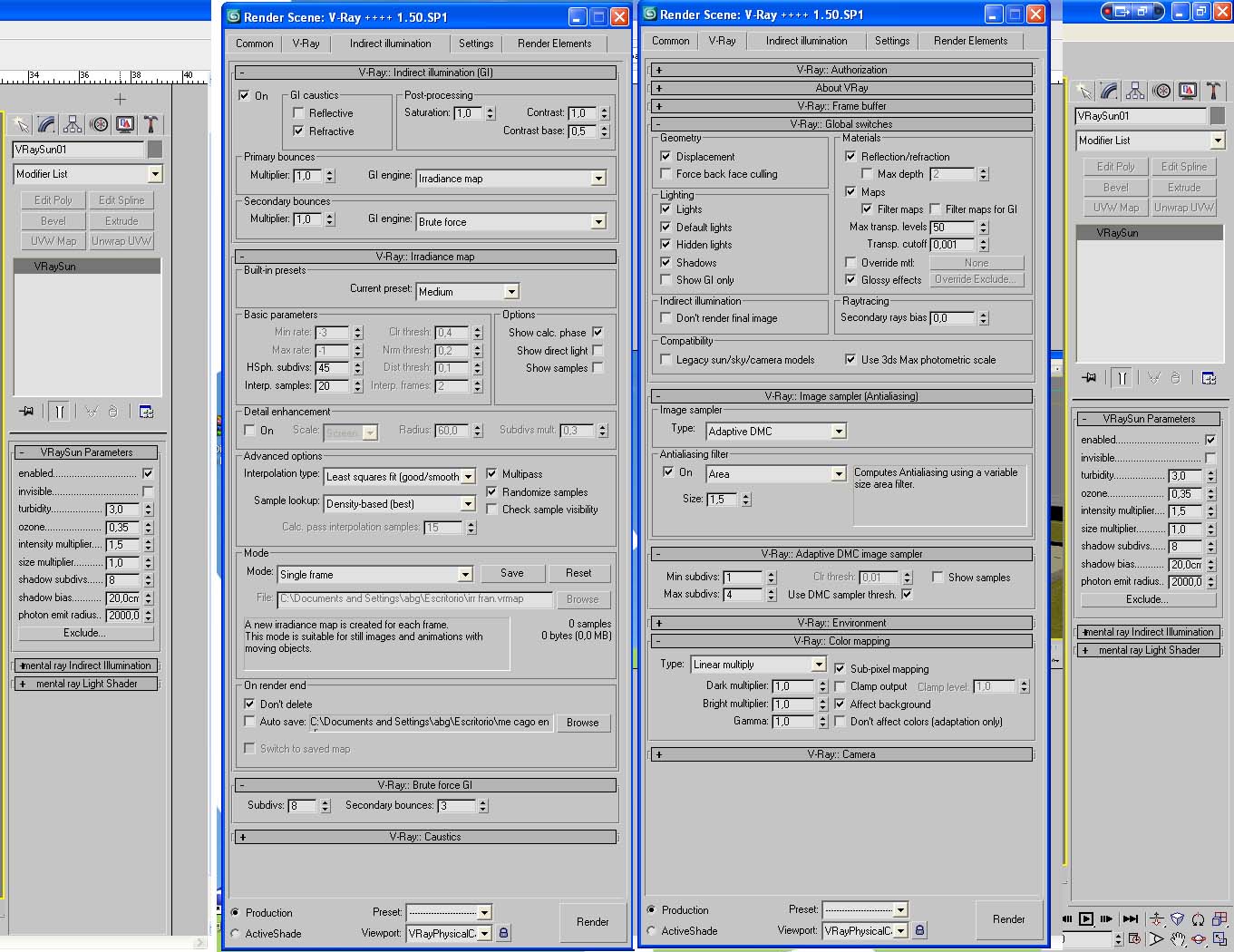Viewport: 1234px width, 952px height.
Task: Click the object color swatch beside VRaySun01 in right panel
Action: 1217,116
